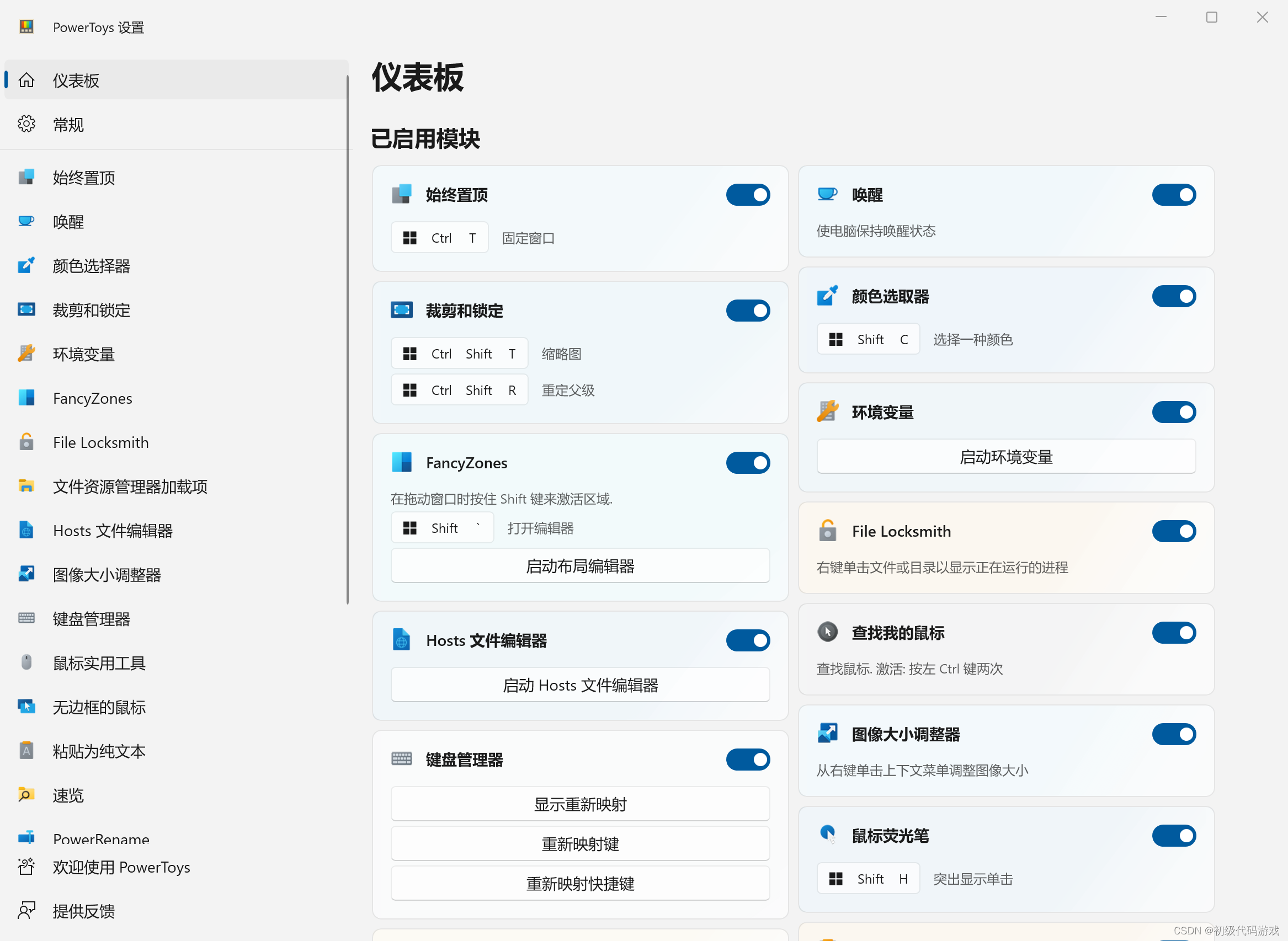The image size is (1288, 941).
Task: Click the 鼠标实用工具 mouse icon in sidebar
Action: (26, 662)
